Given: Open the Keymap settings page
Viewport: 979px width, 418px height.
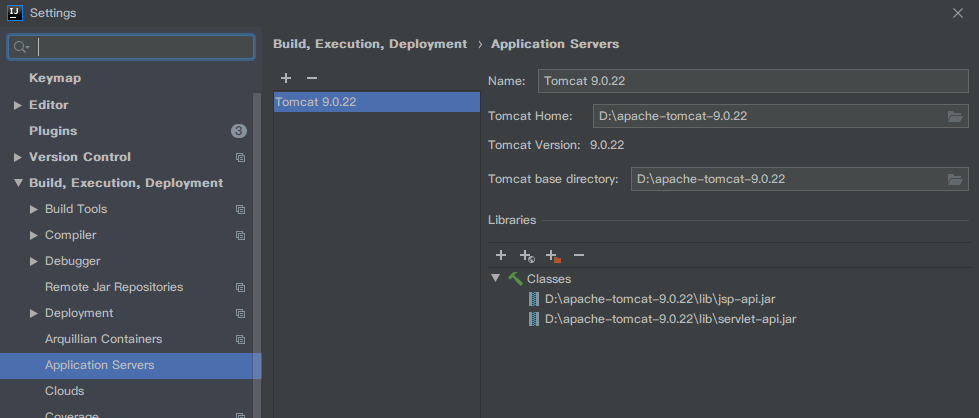Looking at the screenshot, I should point(55,78).
